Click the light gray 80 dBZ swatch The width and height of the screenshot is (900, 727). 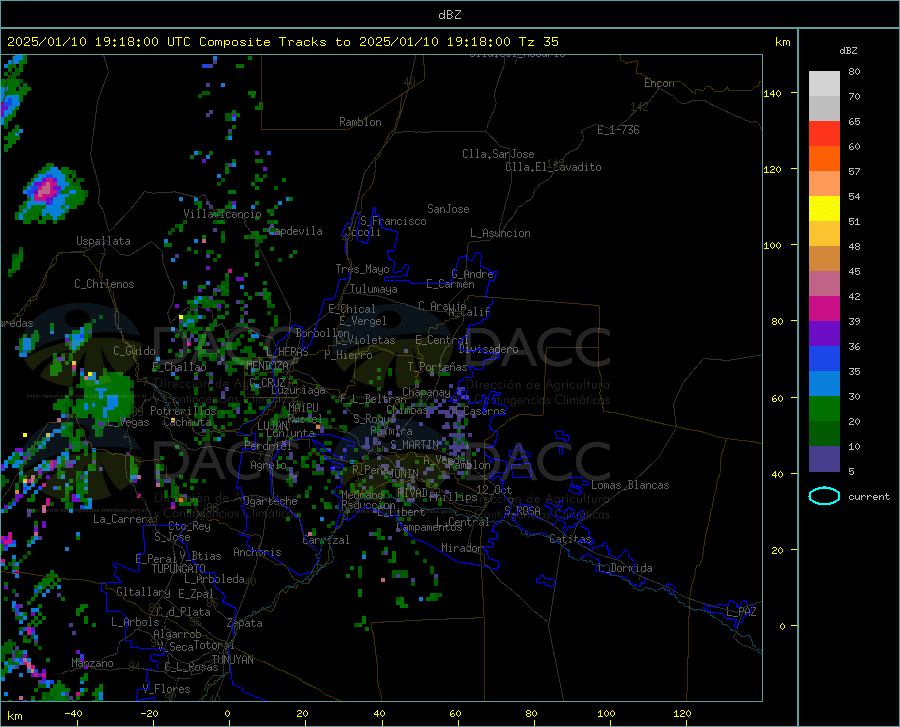pyautogui.click(x=824, y=84)
